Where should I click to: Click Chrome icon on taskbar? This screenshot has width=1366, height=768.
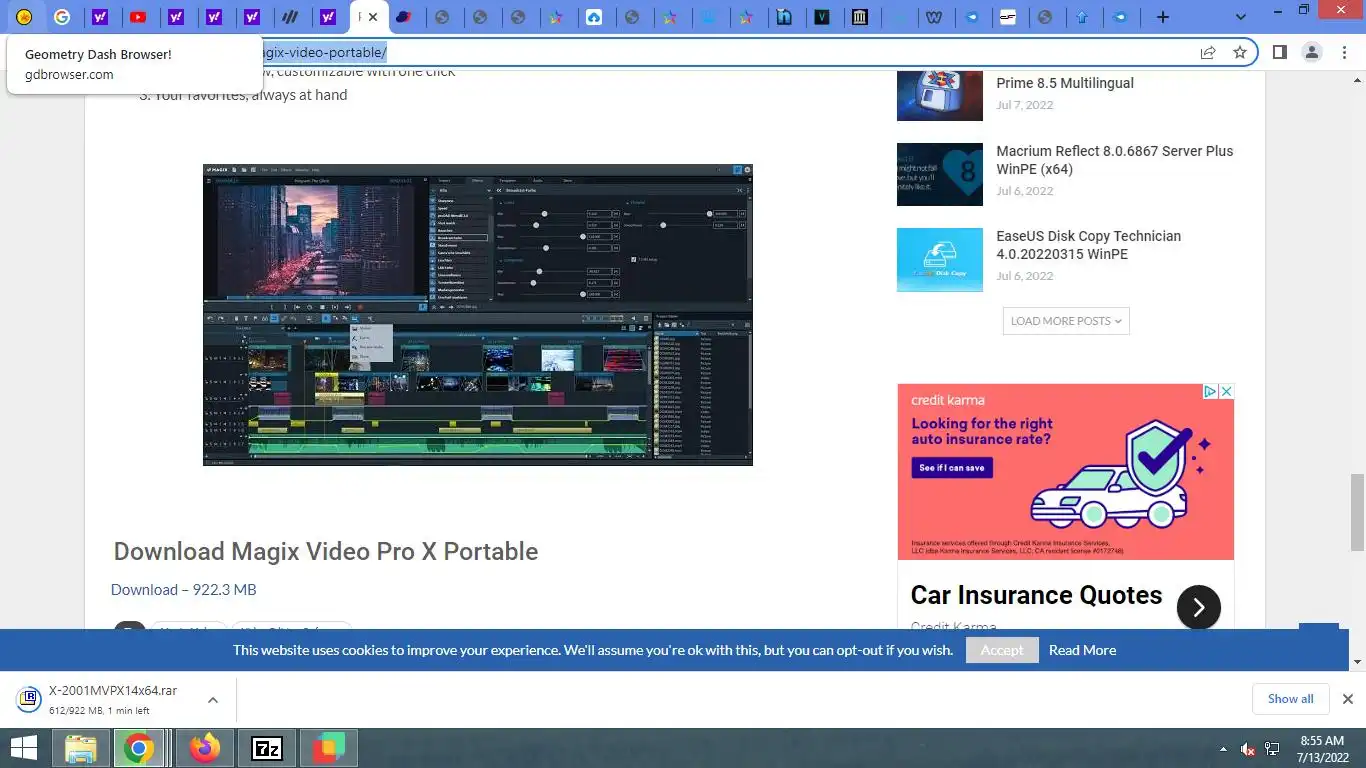coord(139,748)
